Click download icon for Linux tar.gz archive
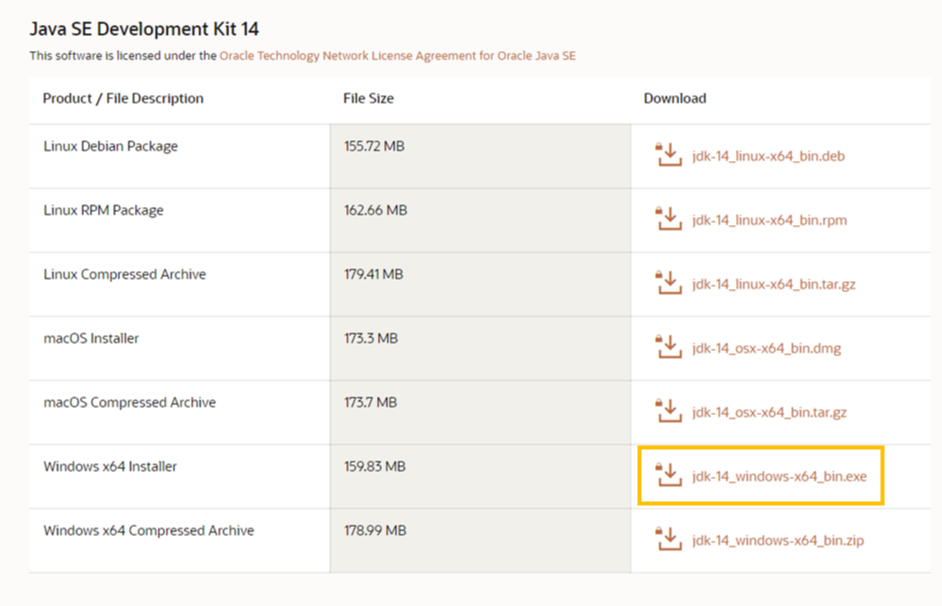The image size is (942, 606). click(x=668, y=283)
